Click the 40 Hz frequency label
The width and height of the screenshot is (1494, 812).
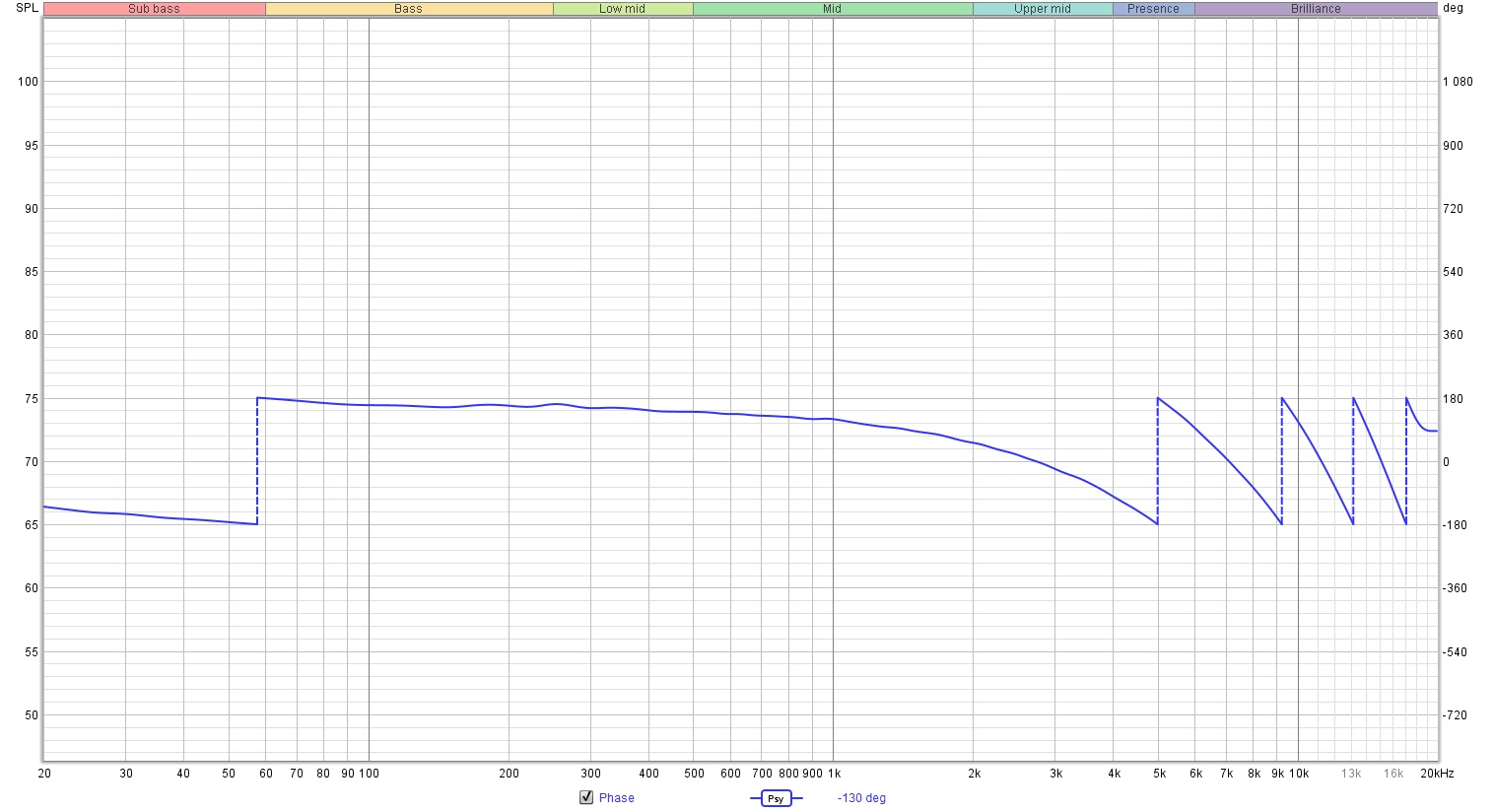tap(183, 774)
